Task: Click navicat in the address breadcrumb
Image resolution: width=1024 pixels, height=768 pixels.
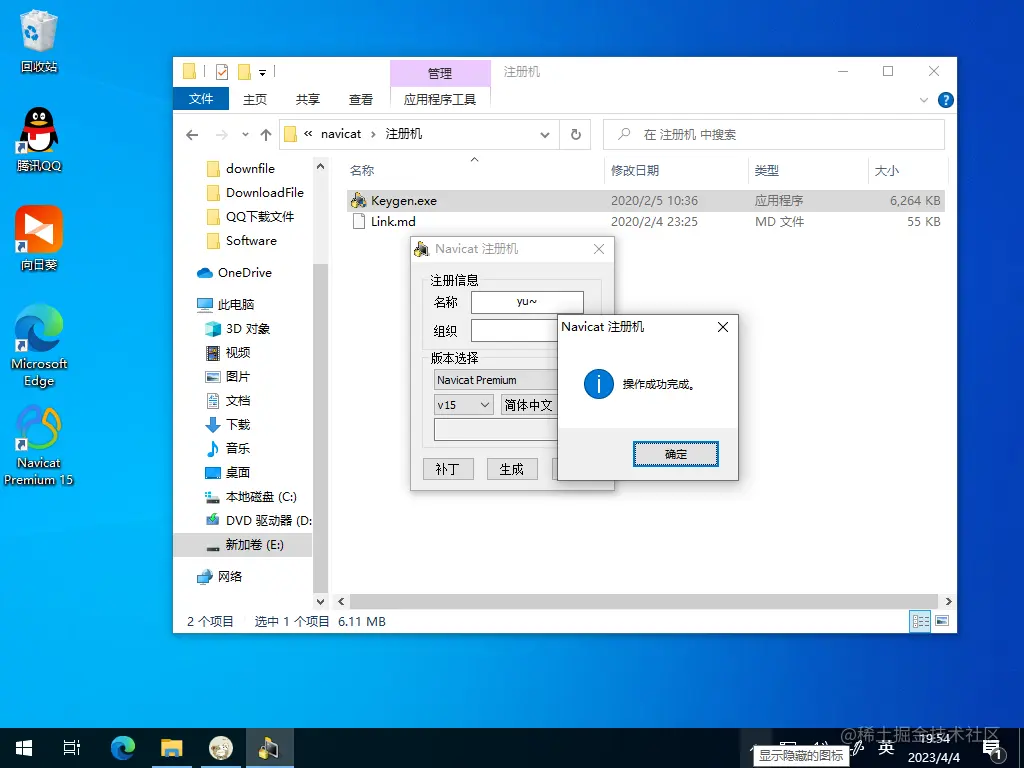Action: (341, 134)
